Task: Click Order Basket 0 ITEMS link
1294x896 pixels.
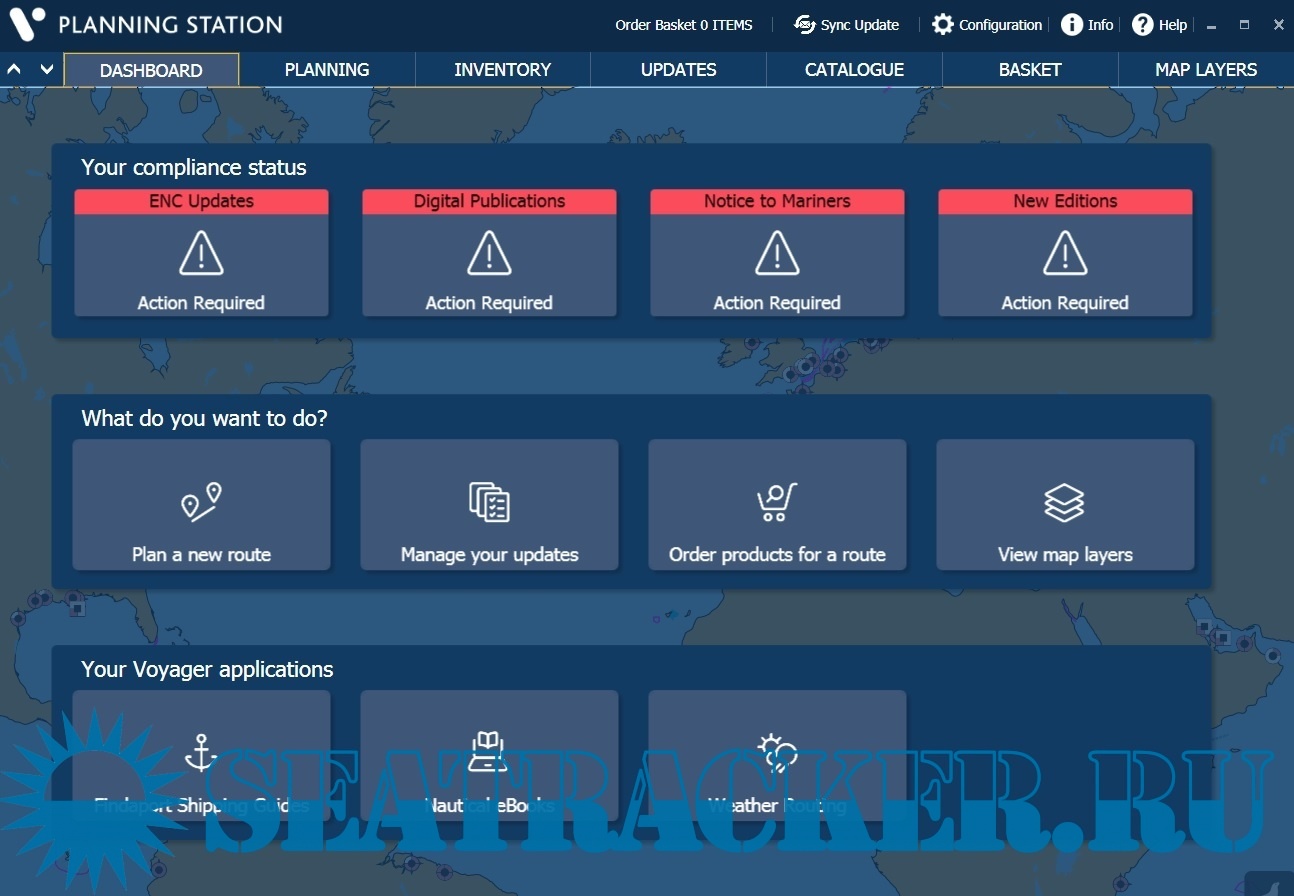Action: pos(684,25)
